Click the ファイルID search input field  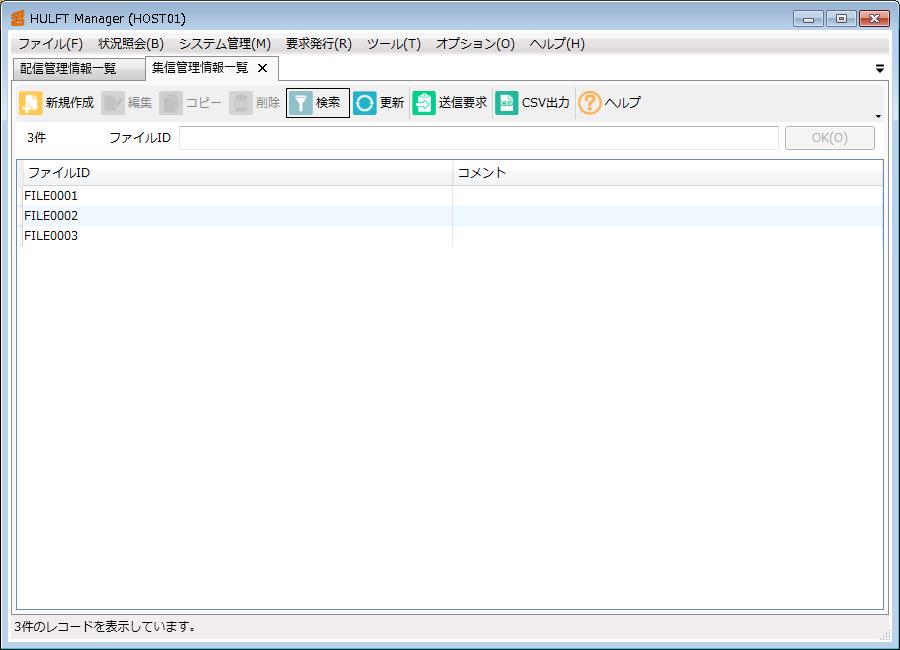478,138
